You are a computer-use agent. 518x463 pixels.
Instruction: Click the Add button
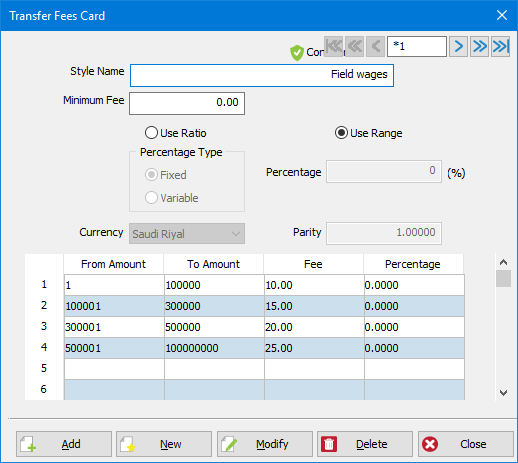(x=64, y=444)
